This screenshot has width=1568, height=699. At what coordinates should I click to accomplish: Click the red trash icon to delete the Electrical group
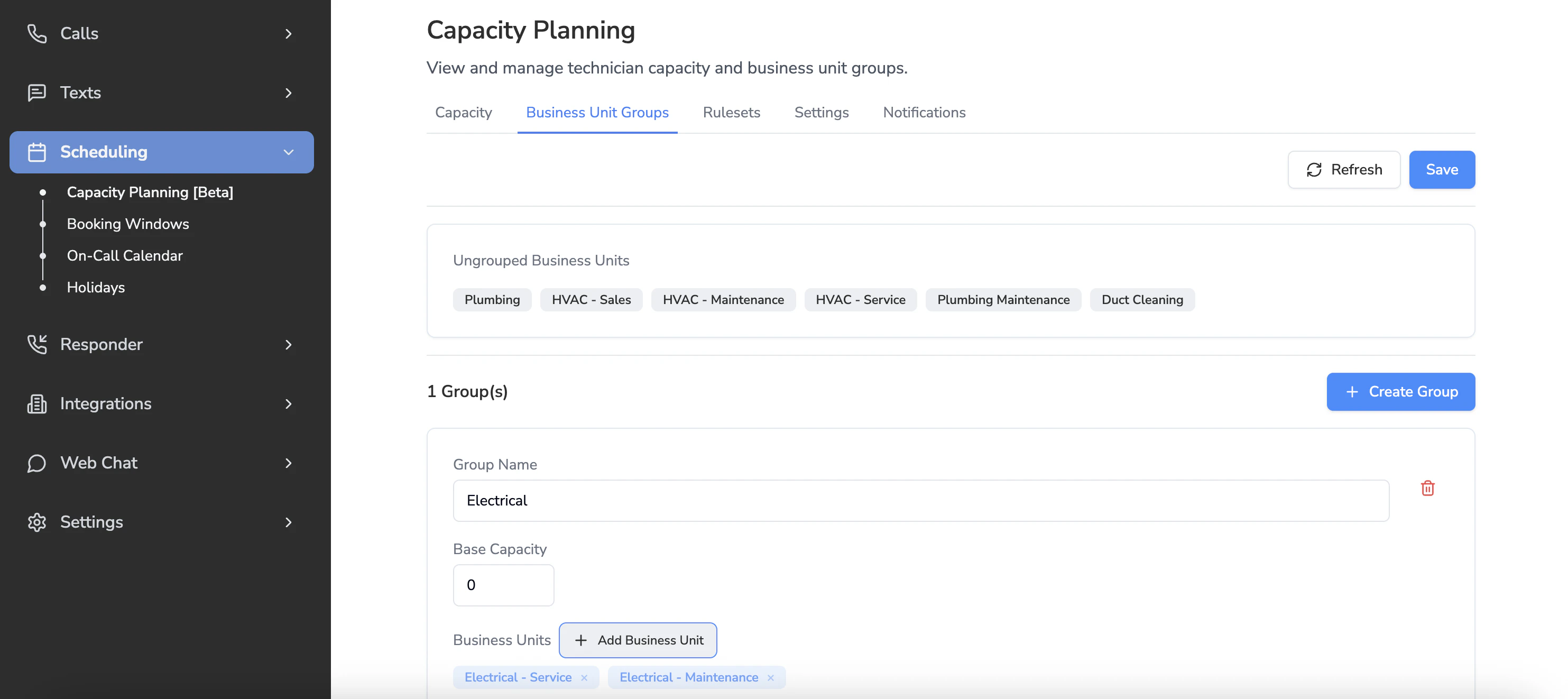(1427, 489)
